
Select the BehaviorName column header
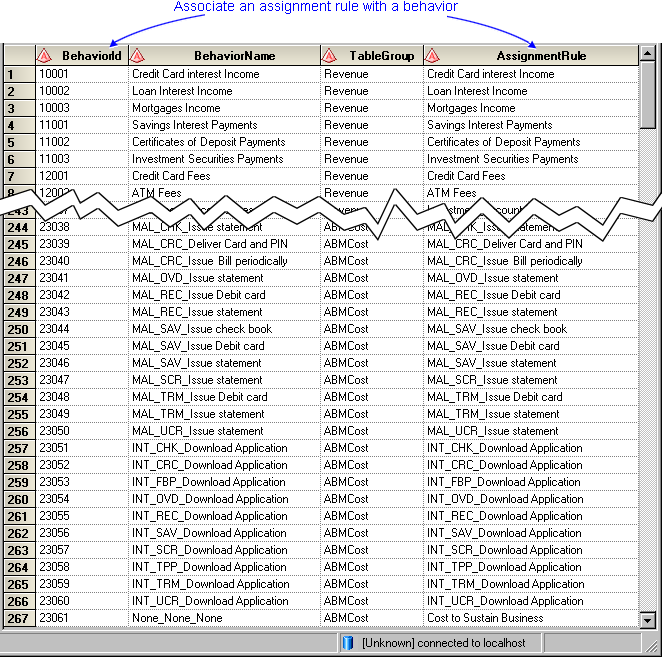[234, 56]
